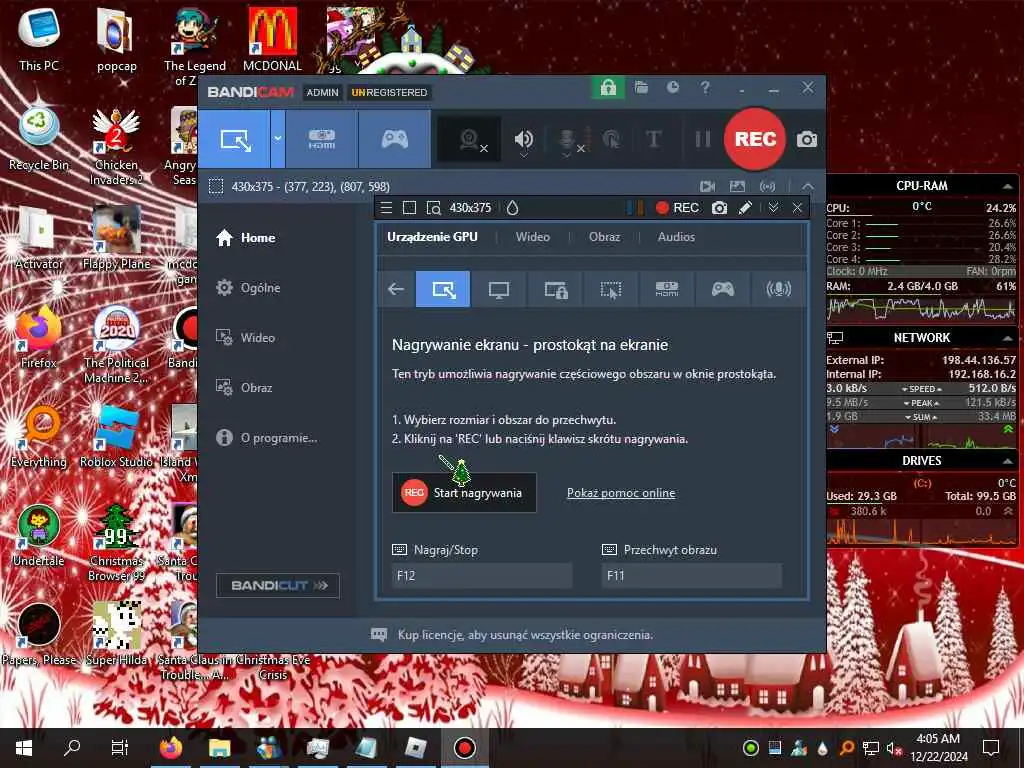Select game recording gamepad in mode row
The height and width of the screenshot is (768, 1024).
(722, 289)
